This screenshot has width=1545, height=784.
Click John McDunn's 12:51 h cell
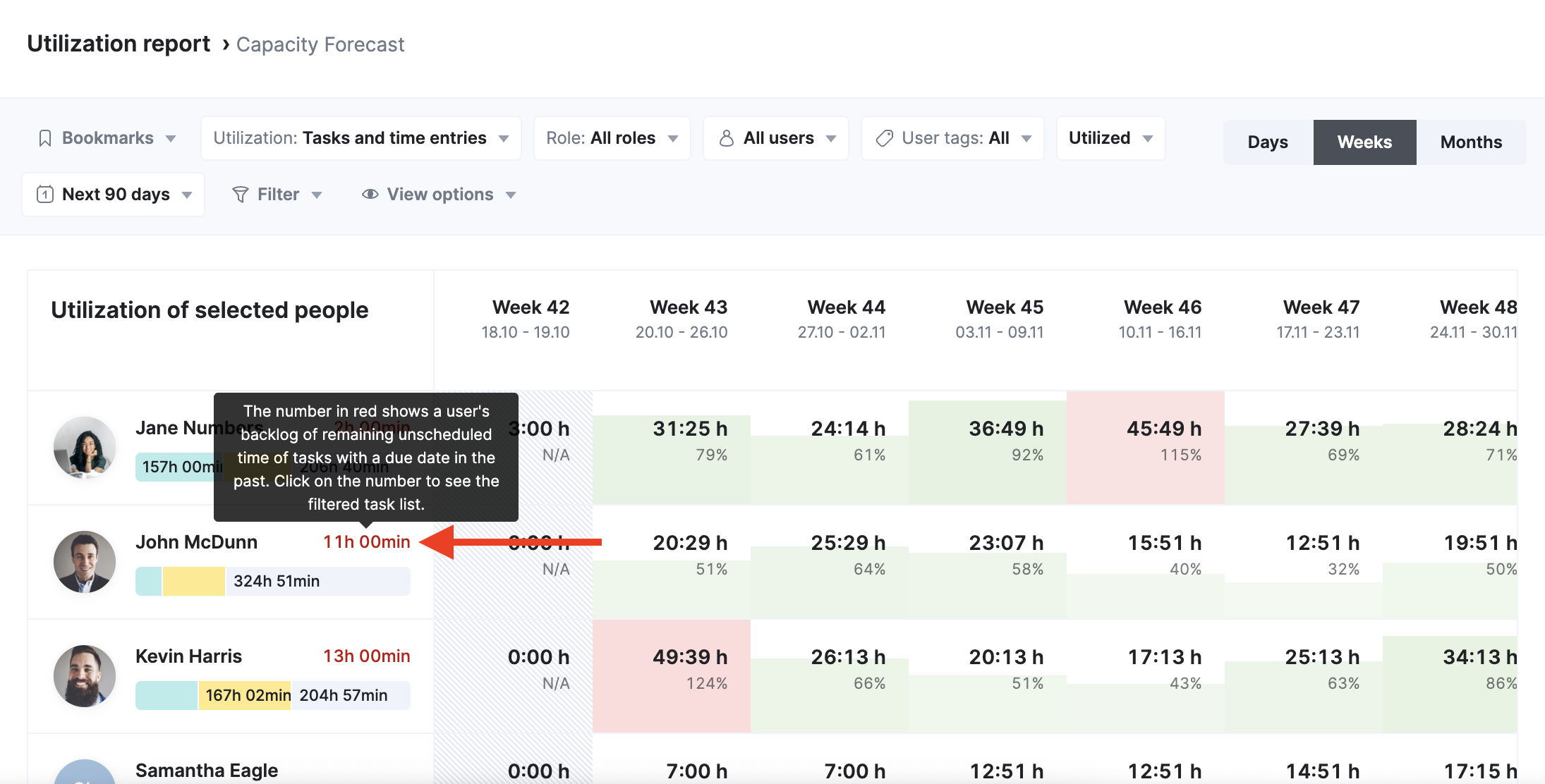(x=1304, y=562)
